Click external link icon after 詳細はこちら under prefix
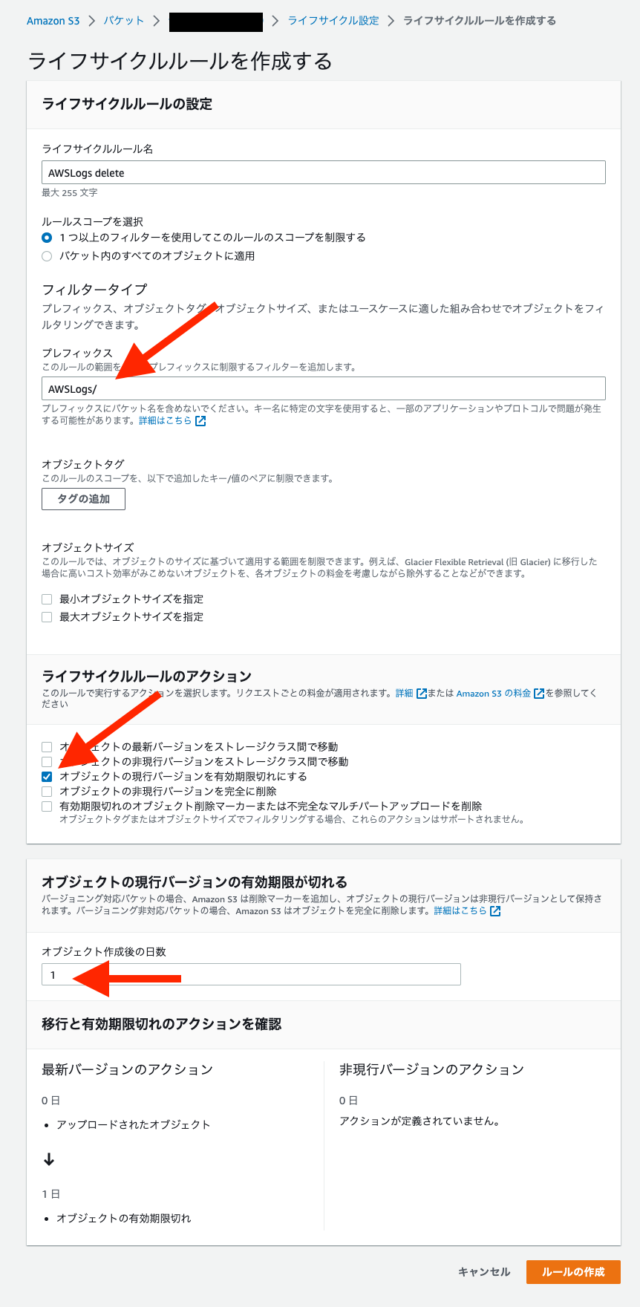Viewport: 640px width, 1307px height. [x=200, y=421]
